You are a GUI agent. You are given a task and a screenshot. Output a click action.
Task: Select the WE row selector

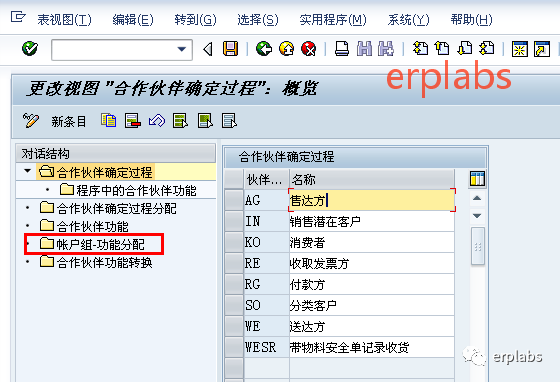pos(234,326)
